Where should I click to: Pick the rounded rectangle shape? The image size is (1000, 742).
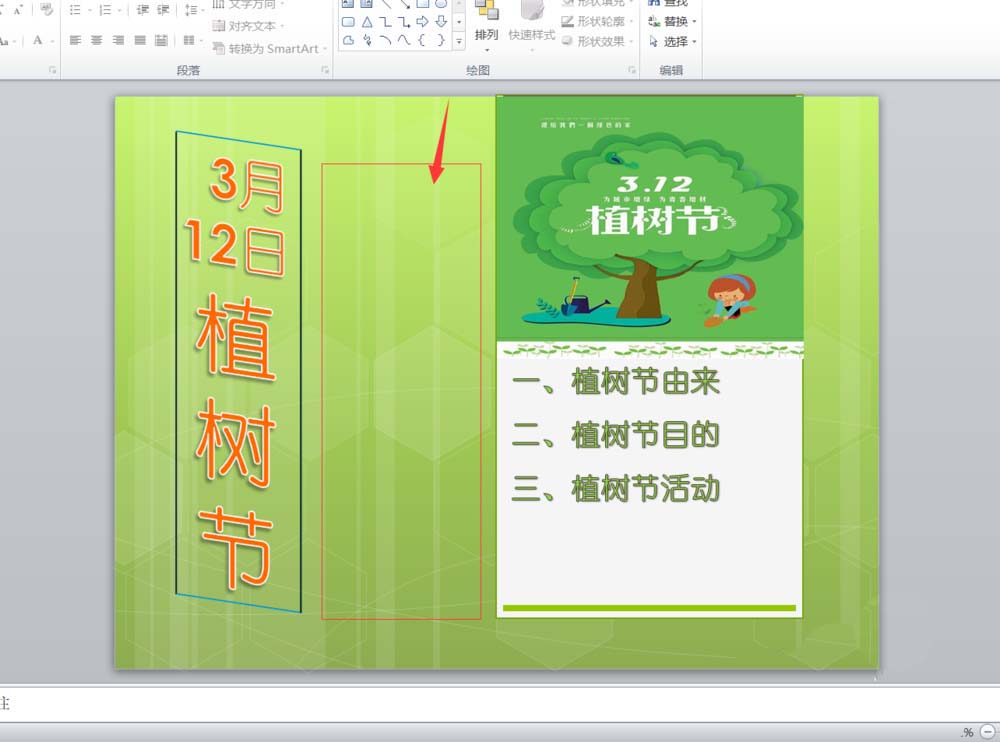click(x=348, y=22)
